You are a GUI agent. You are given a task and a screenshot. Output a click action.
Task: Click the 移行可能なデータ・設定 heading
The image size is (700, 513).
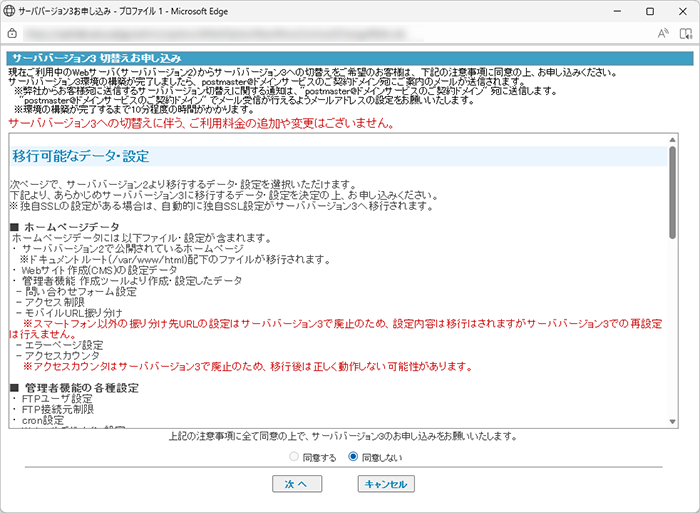pyautogui.click(x=80, y=156)
